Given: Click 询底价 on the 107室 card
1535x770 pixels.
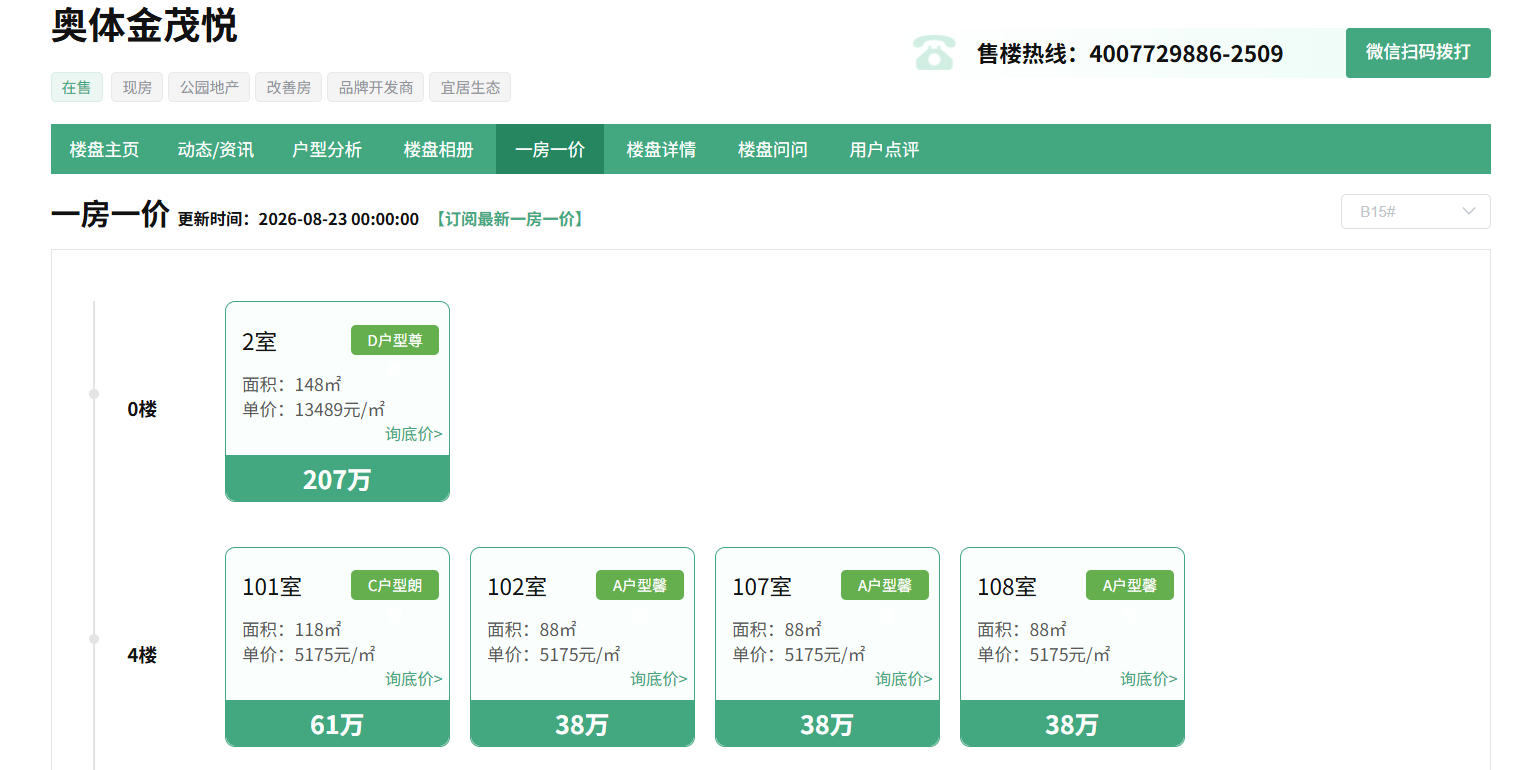Looking at the screenshot, I should click(904, 679).
